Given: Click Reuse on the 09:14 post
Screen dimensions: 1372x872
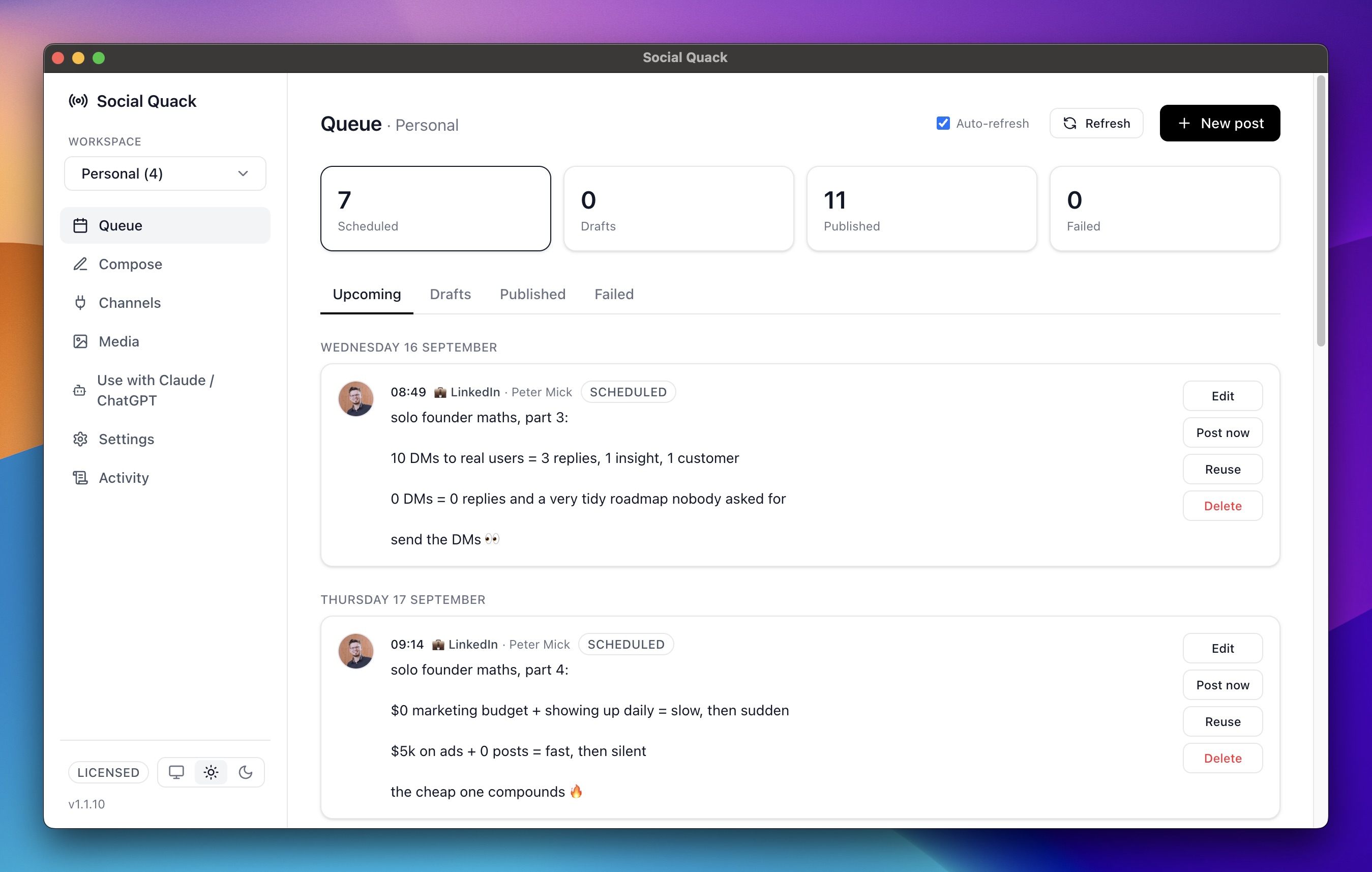Looking at the screenshot, I should pyautogui.click(x=1222, y=721).
